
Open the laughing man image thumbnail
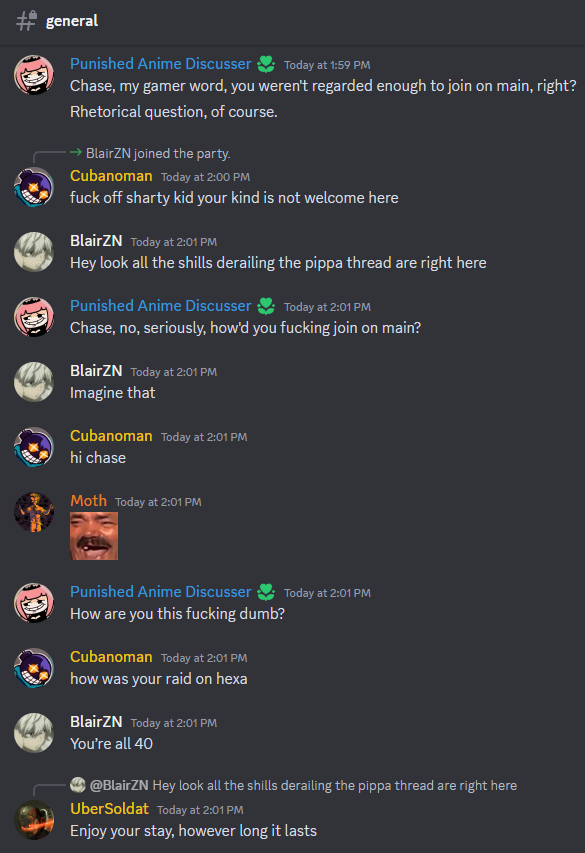point(94,536)
